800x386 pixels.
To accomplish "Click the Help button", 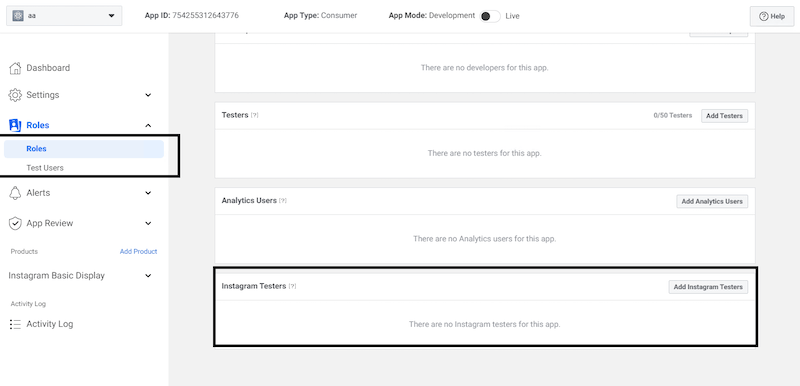I will pos(772,16).
